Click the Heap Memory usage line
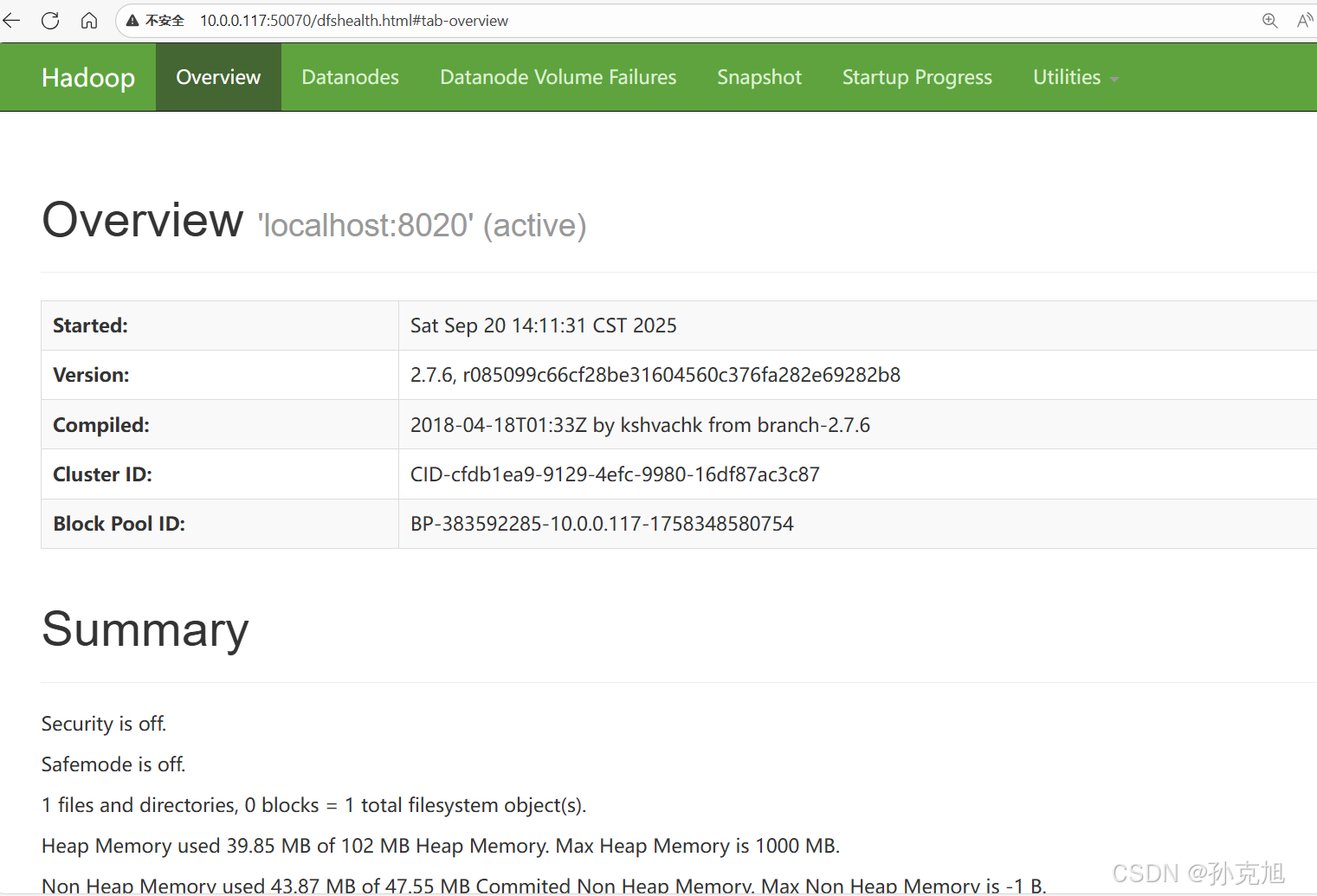 point(440,846)
